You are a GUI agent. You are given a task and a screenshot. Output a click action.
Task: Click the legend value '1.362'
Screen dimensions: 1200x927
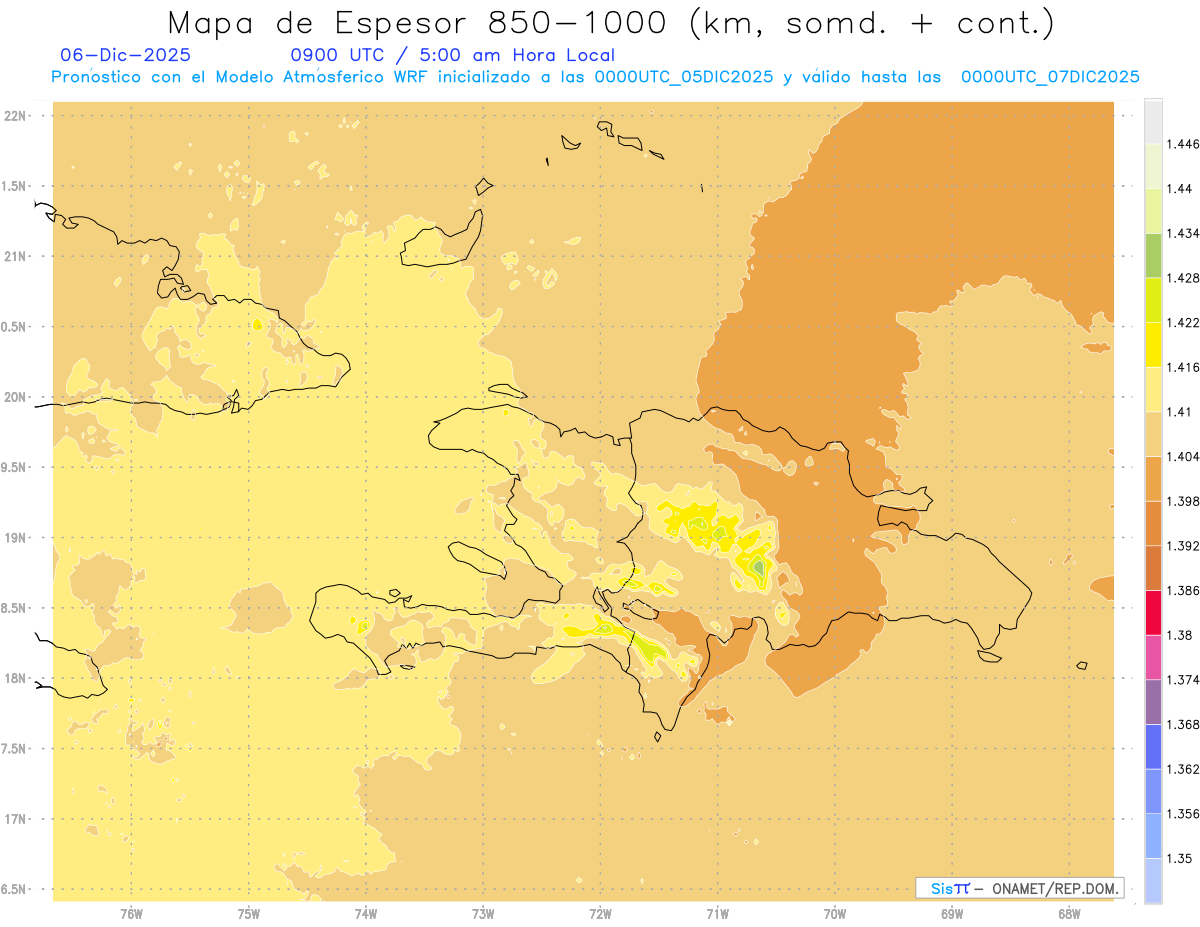pos(1185,769)
